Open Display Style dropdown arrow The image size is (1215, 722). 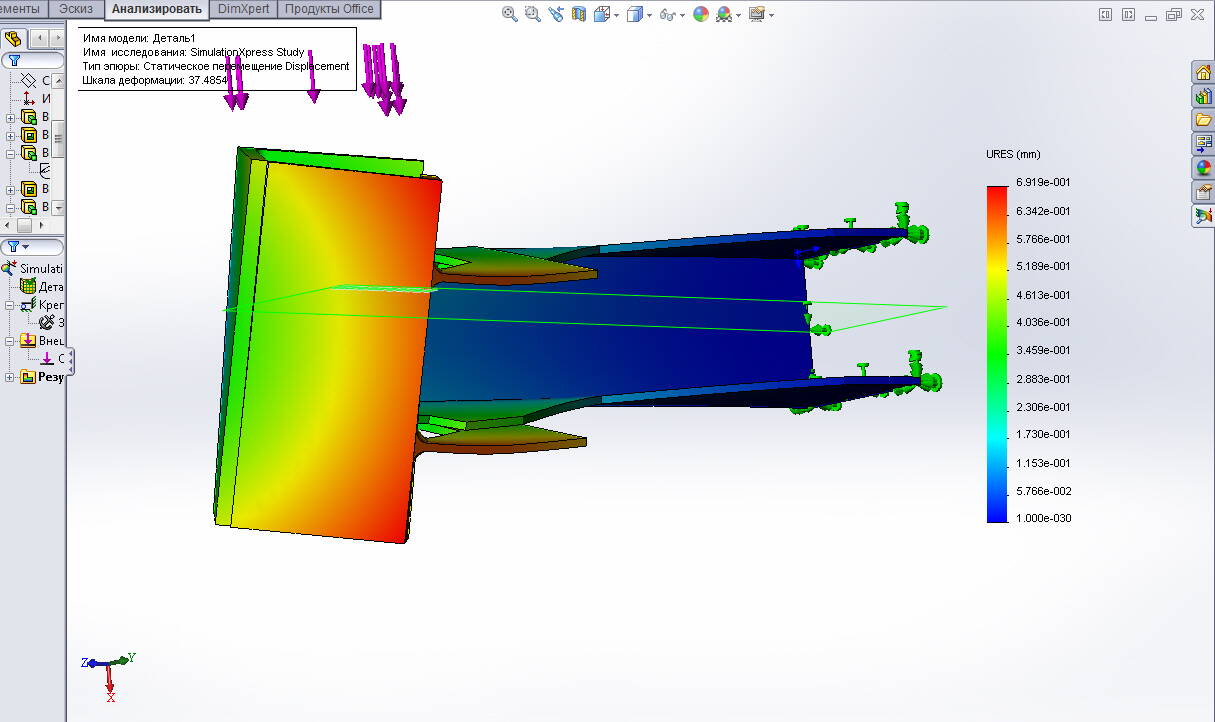point(649,15)
